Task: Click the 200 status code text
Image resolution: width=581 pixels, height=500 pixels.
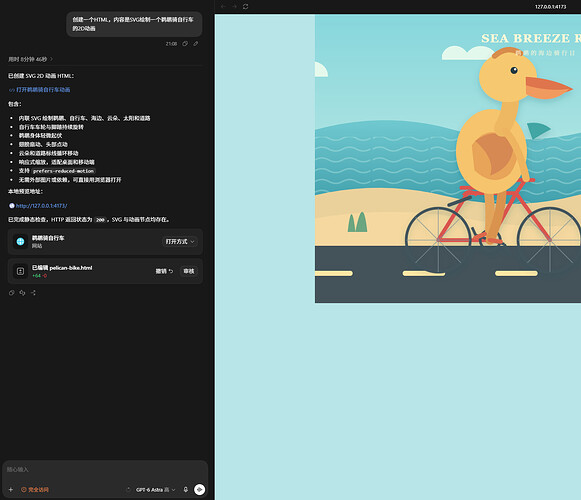Action: [100, 220]
